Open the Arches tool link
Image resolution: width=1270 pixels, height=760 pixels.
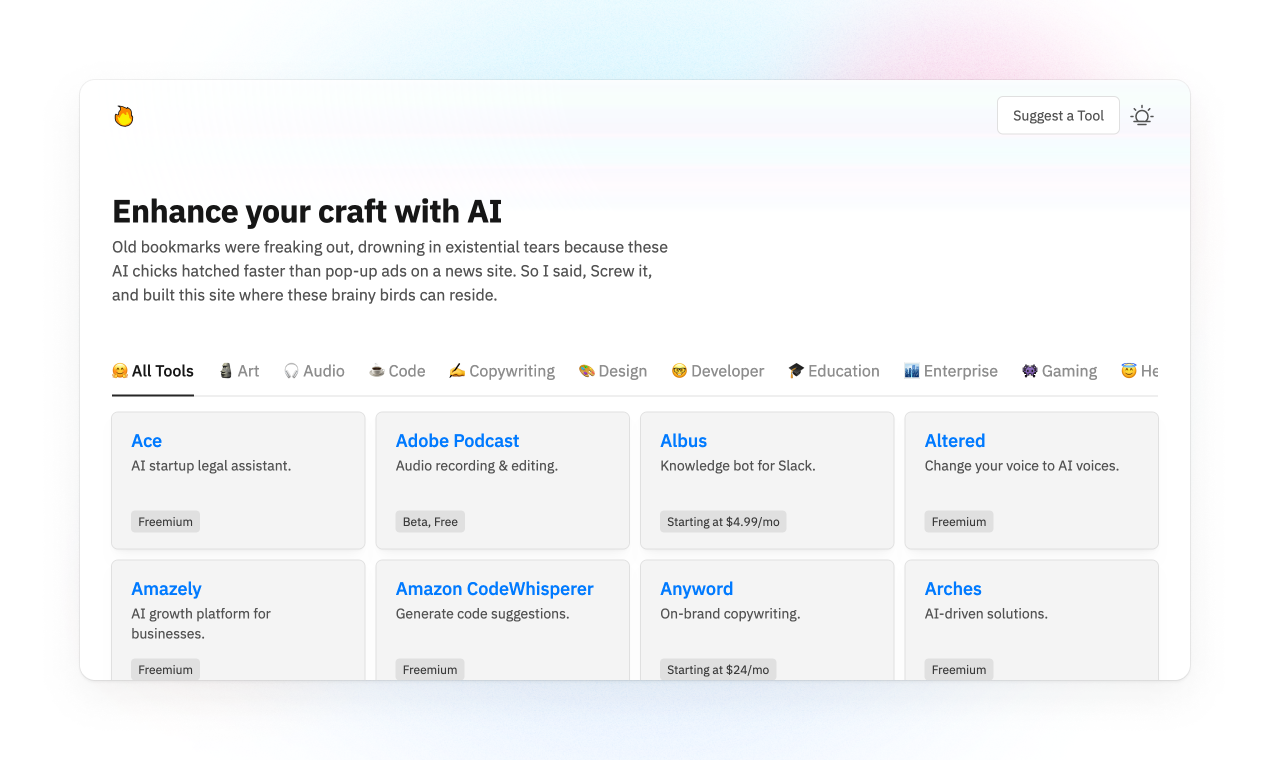953,589
